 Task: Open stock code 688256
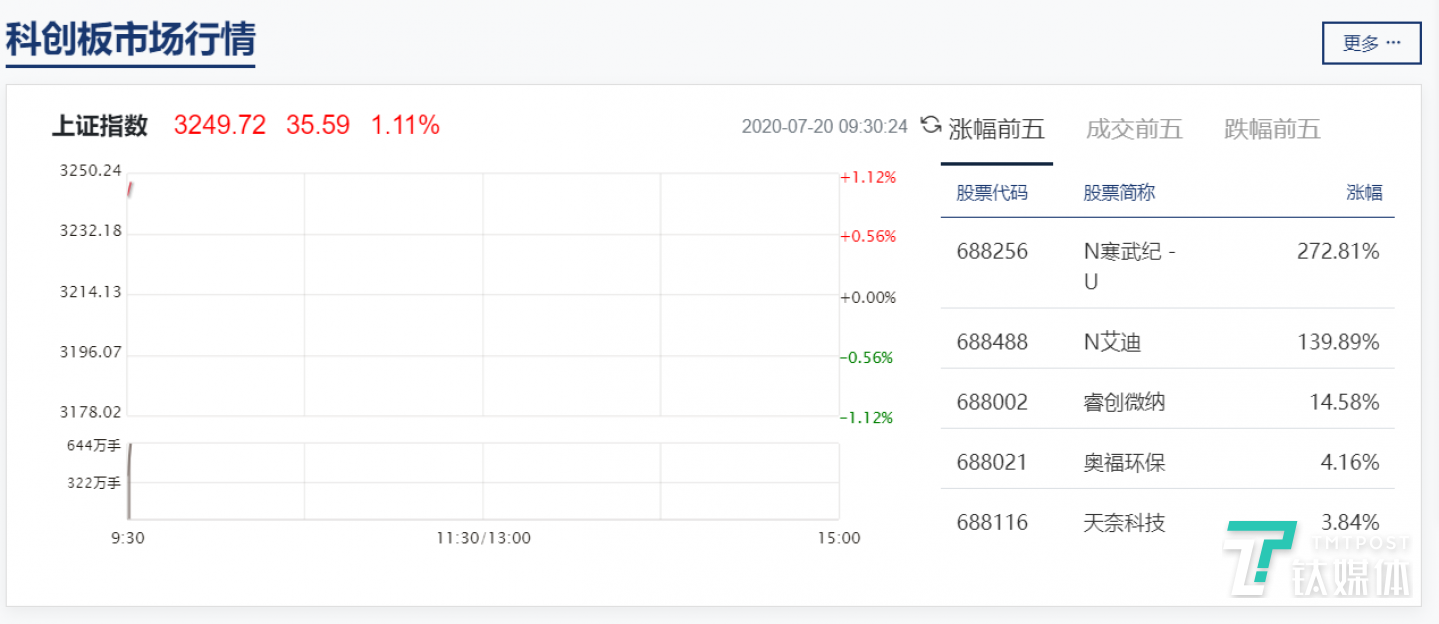coord(991,252)
